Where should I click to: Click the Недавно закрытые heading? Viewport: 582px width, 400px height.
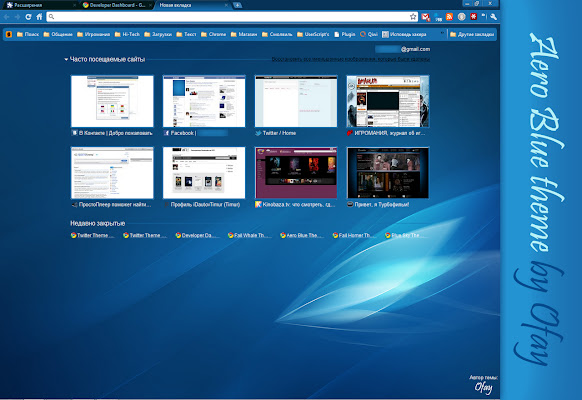coord(98,223)
